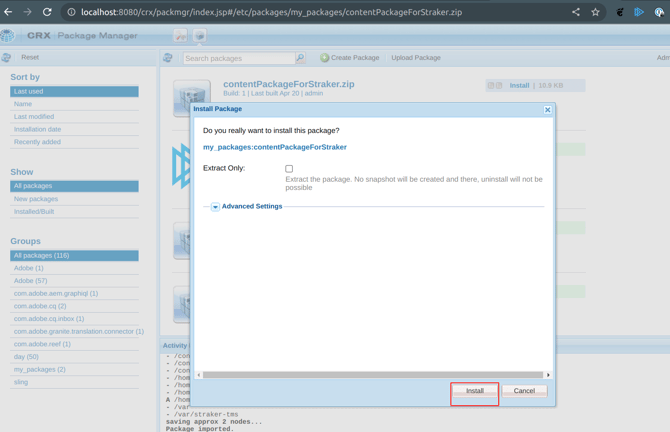Click the CRX logo icon

pyautogui.click(x=8, y=36)
